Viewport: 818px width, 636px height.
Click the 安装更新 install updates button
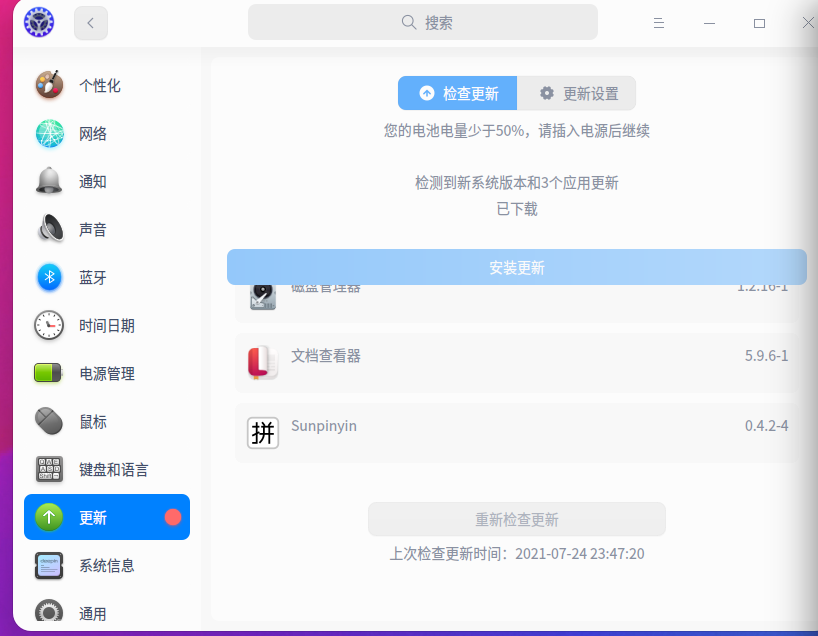(x=516, y=267)
